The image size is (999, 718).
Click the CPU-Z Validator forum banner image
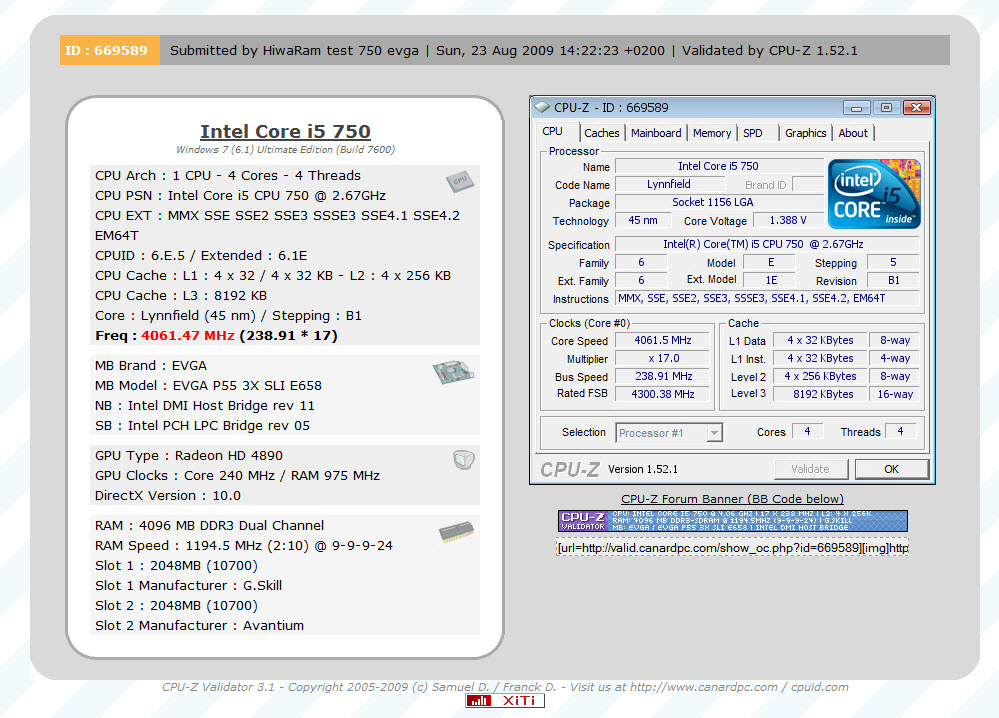pyautogui.click(x=733, y=521)
